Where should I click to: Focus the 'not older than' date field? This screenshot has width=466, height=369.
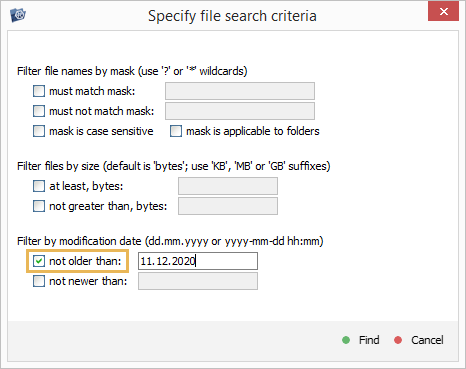point(198,261)
